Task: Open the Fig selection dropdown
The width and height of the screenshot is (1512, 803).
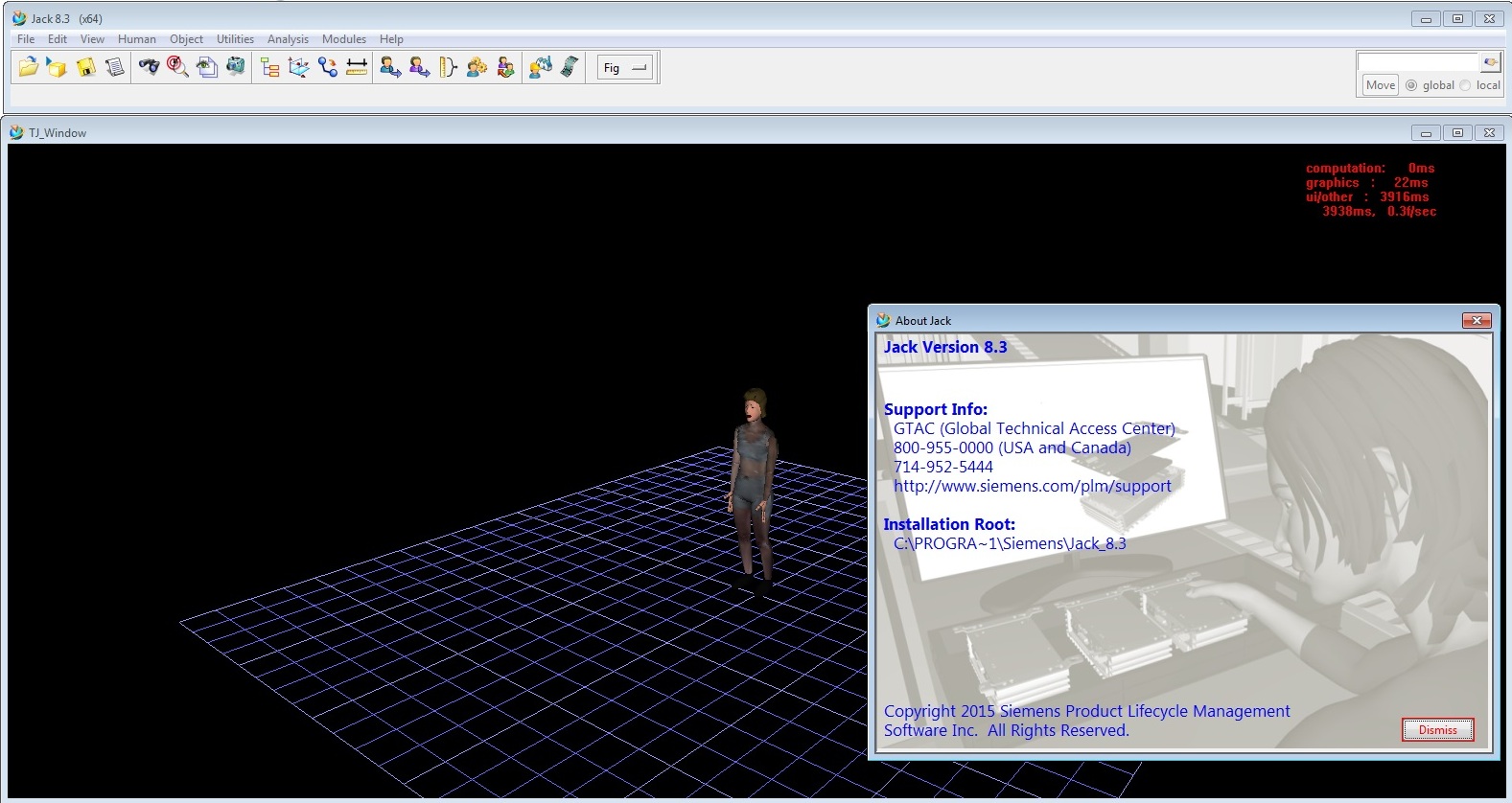Action: coord(625,68)
